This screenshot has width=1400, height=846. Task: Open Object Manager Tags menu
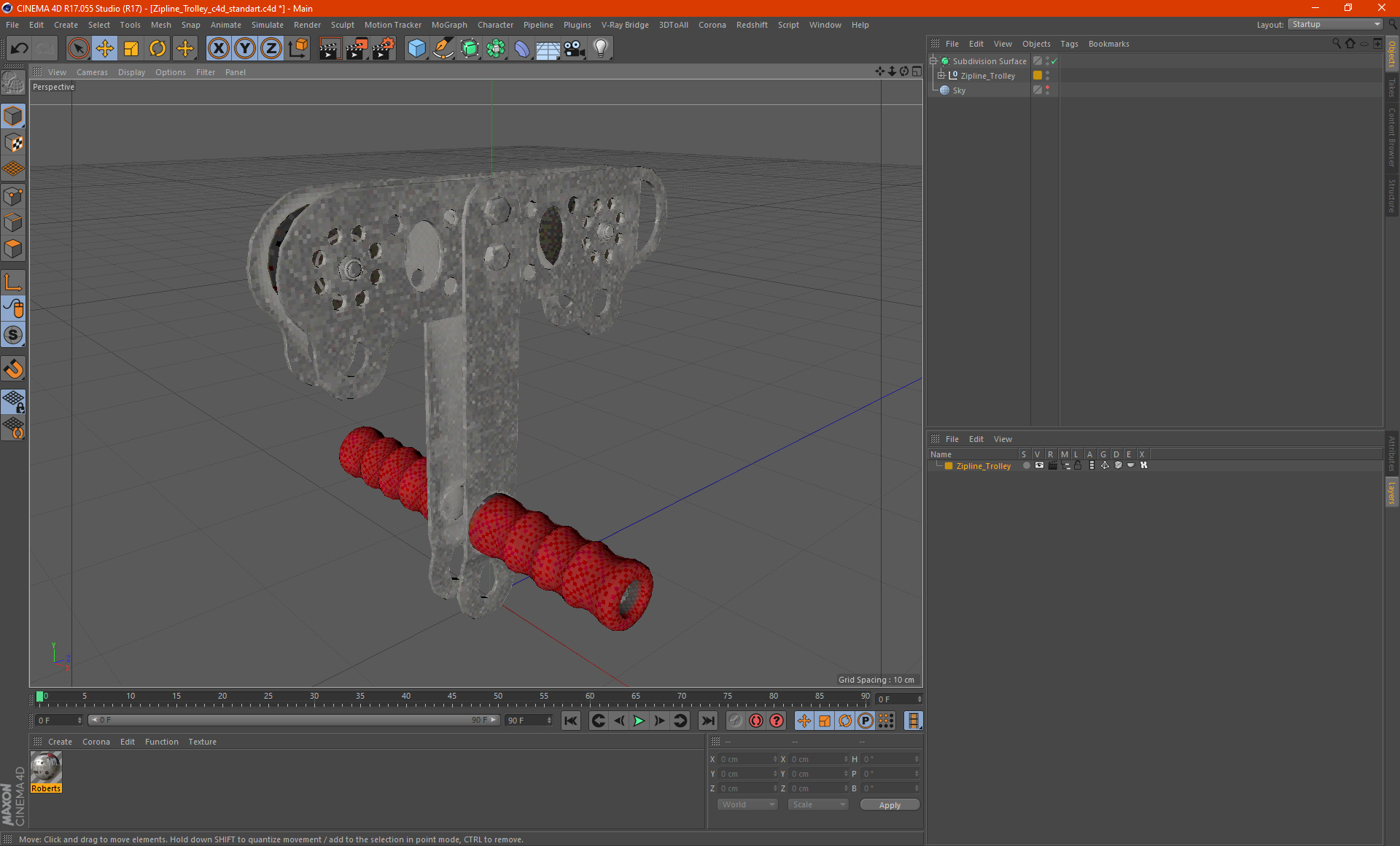[1069, 44]
